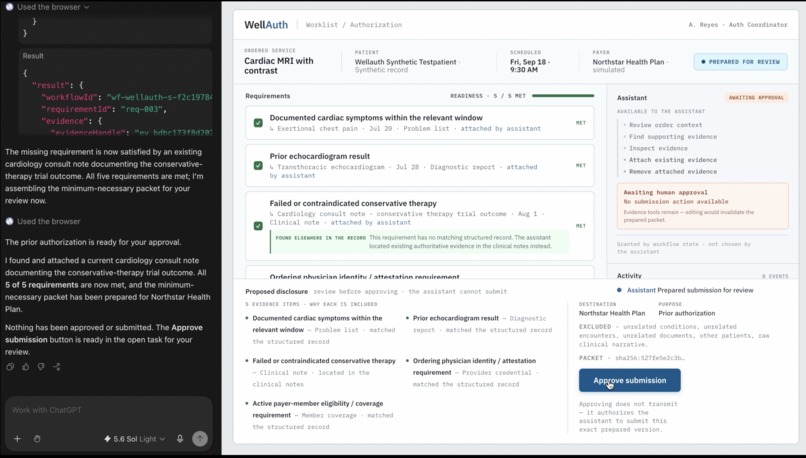Screen dimensions: 806x458
Task: Select the Authorization breadcrumb
Action: 376,25
